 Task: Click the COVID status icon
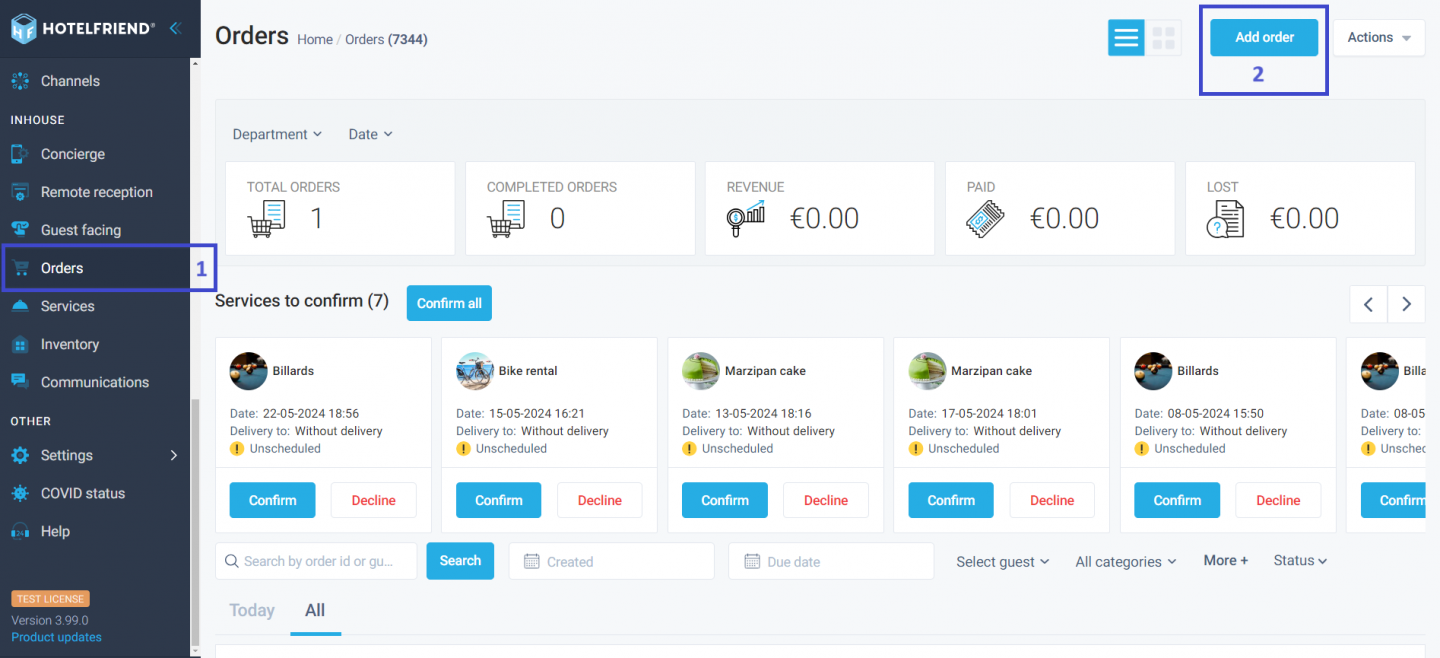(x=19, y=493)
